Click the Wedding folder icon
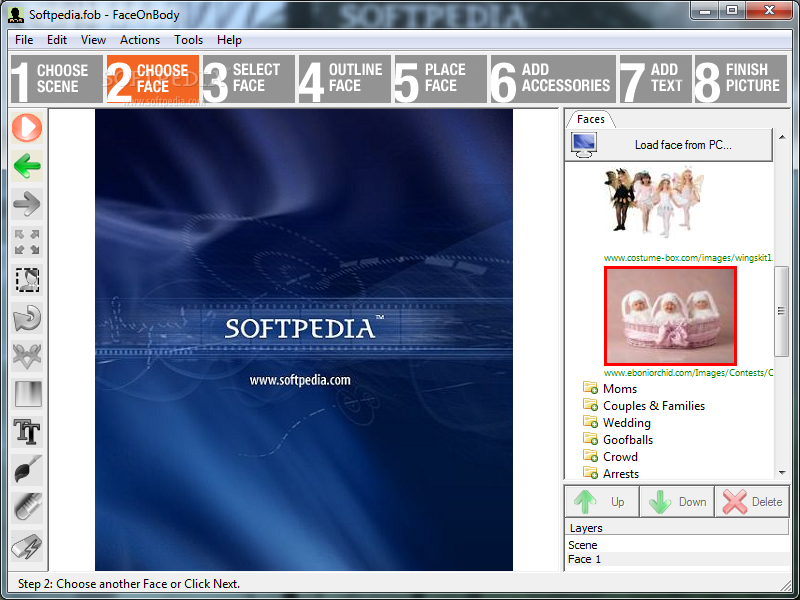The height and width of the screenshot is (600, 800). (x=590, y=422)
